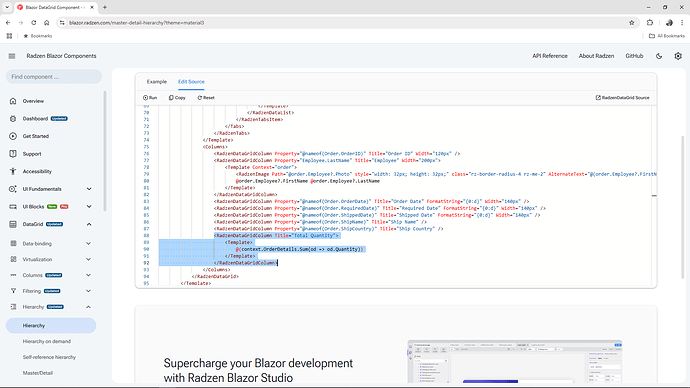The height and width of the screenshot is (388, 690).
Task: Click the Get Started play icon
Action: (13, 136)
